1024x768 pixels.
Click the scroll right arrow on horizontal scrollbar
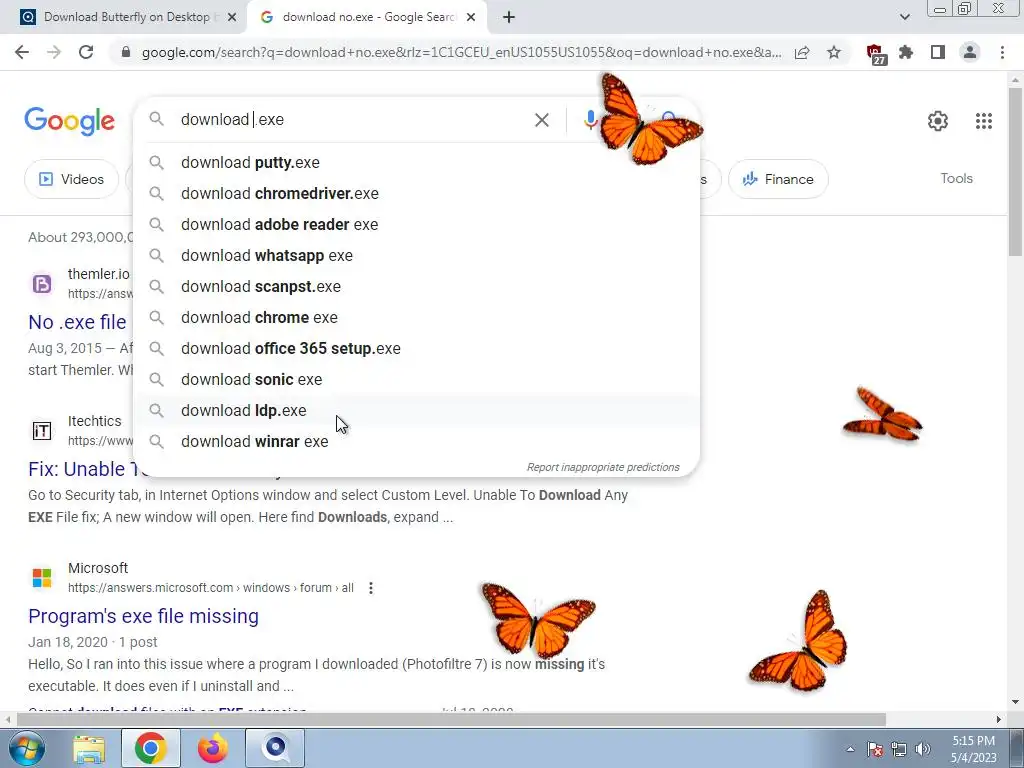point(999,719)
